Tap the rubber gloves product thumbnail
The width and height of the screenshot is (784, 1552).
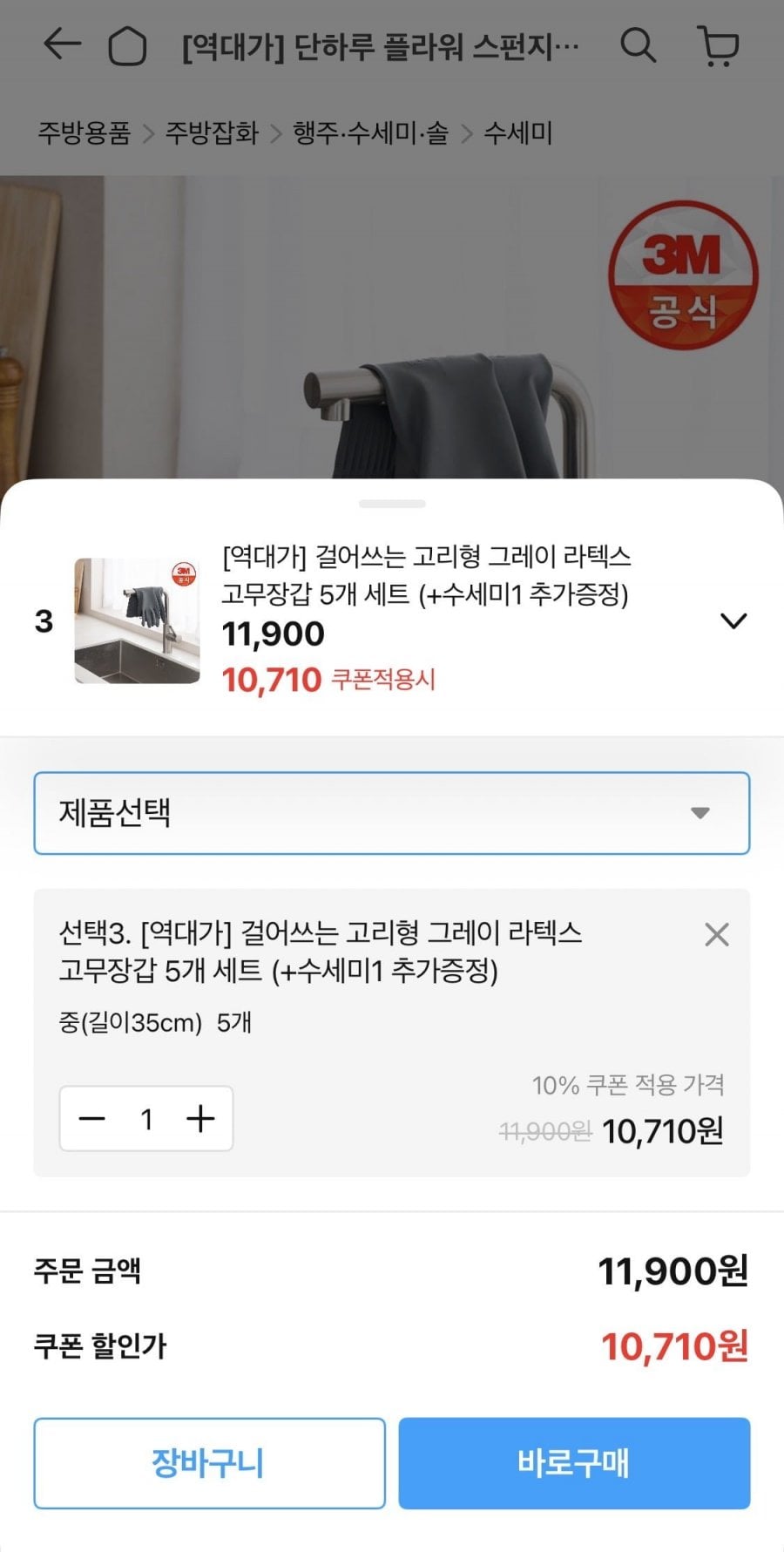[x=137, y=621]
